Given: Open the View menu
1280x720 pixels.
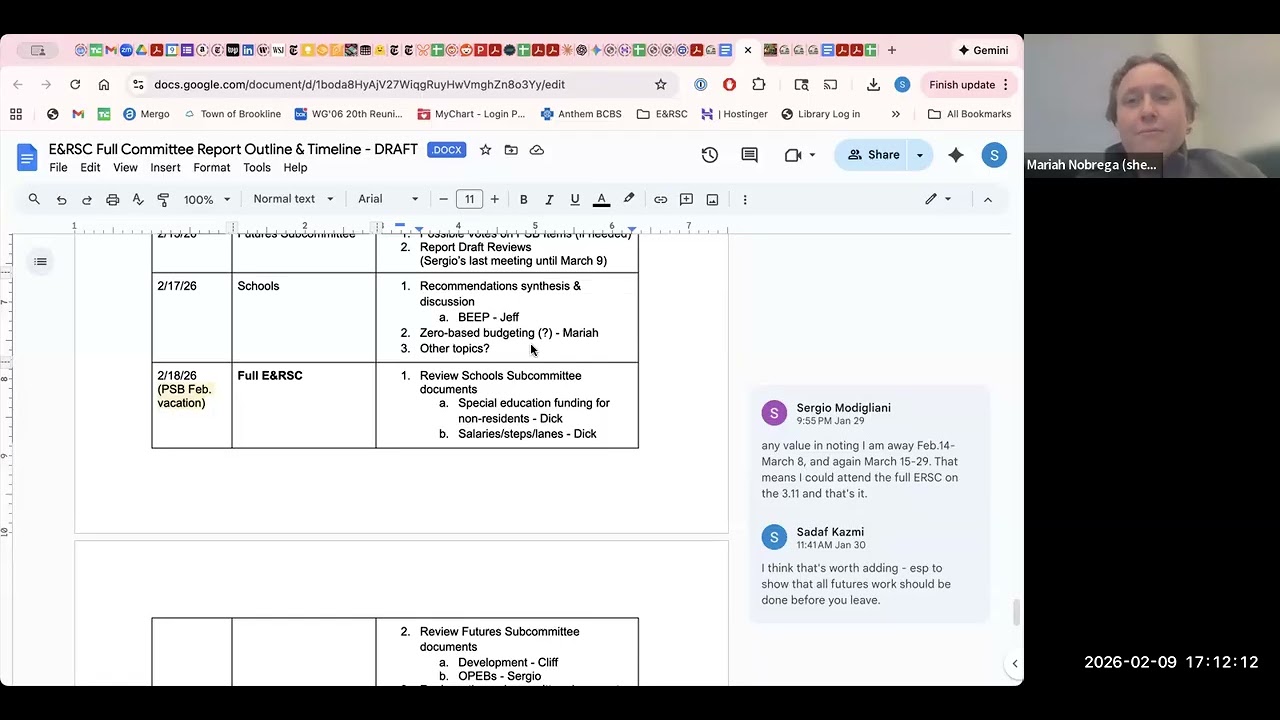Looking at the screenshot, I should tap(125, 168).
